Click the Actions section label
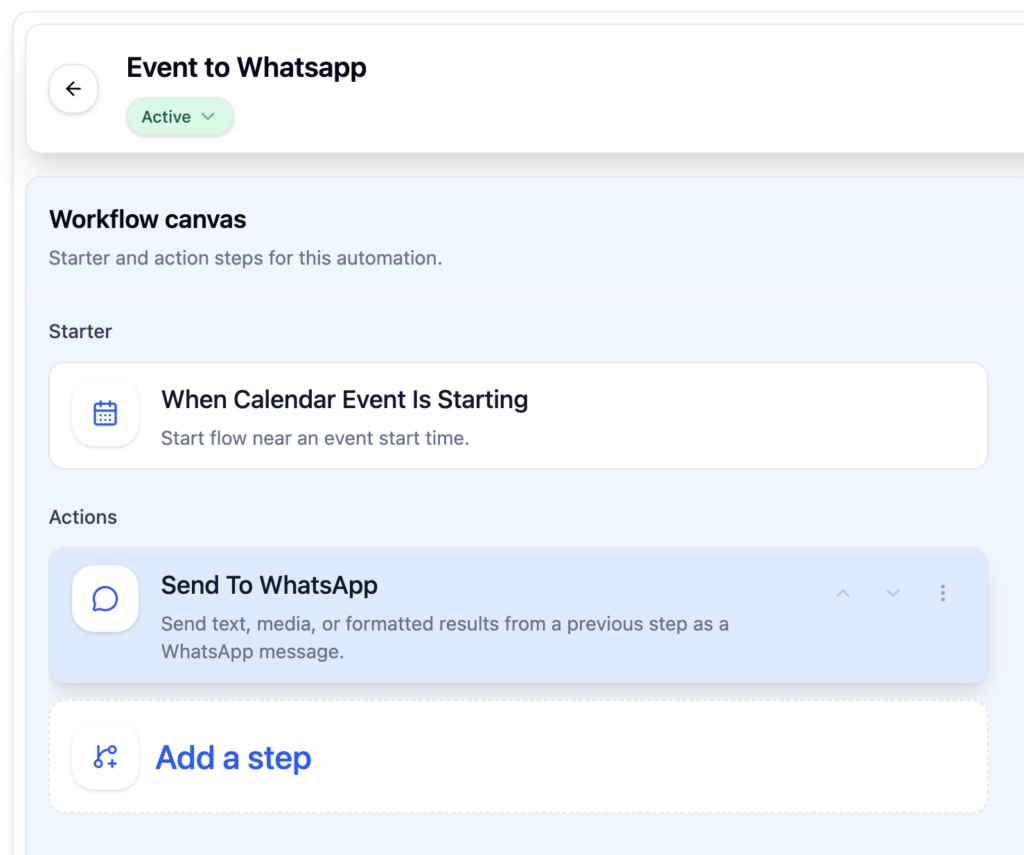Screen dimensions: 1024x855 (x=83, y=517)
